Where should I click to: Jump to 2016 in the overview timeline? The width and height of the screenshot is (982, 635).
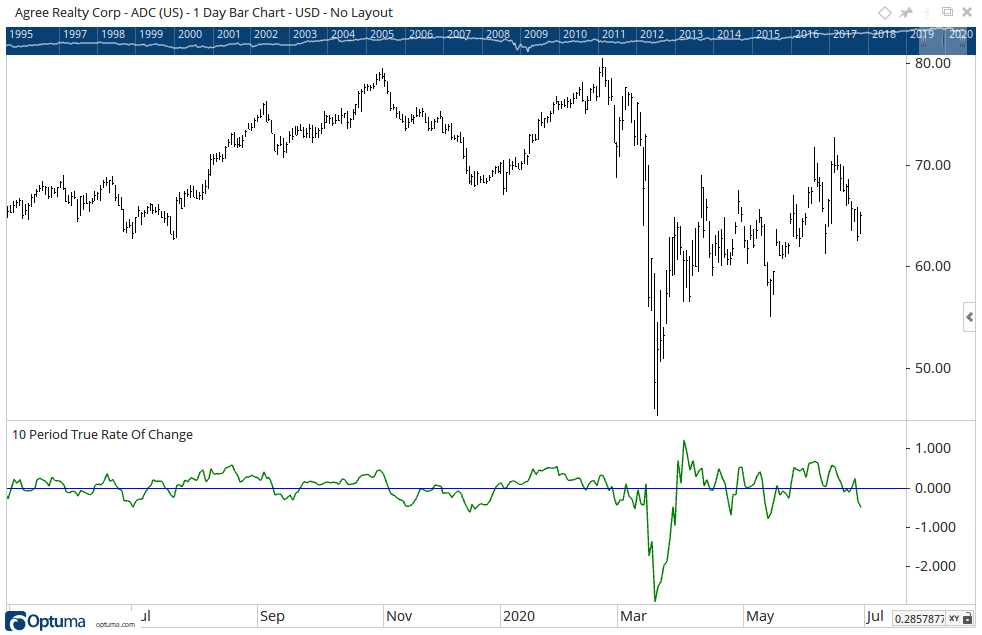click(807, 34)
